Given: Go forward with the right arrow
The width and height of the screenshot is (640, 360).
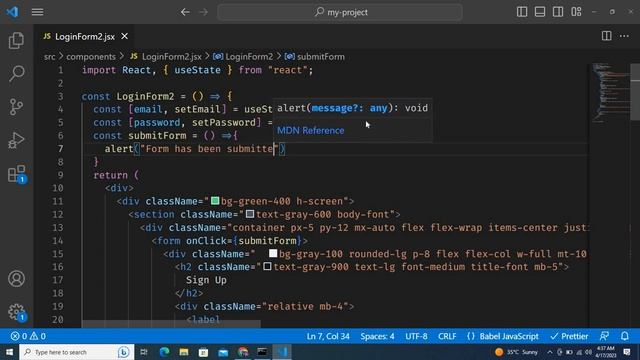Looking at the screenshot, I should 203,12.
